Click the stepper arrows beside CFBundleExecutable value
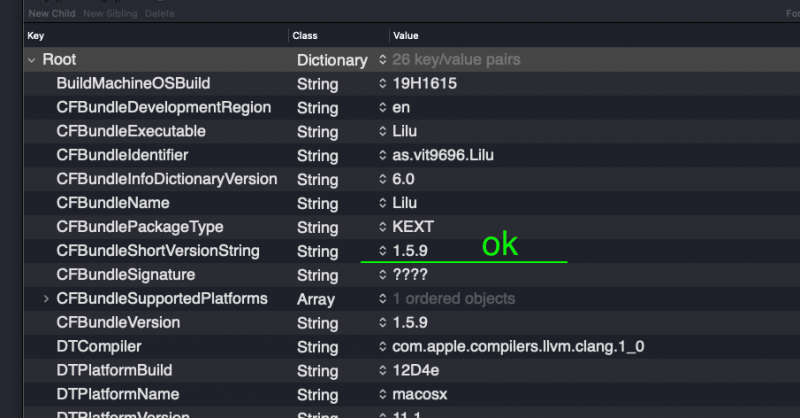 pyautogui.click(x=382, y=132)
